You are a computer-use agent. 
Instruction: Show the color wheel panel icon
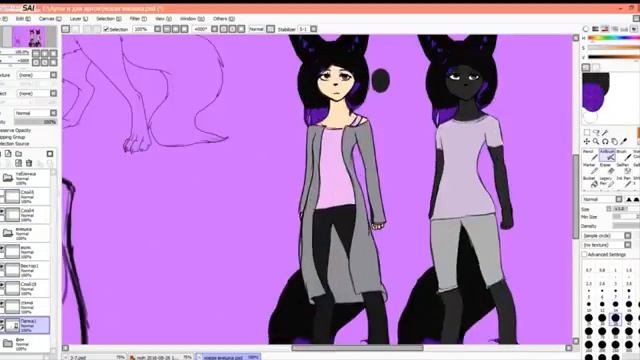pyautogui.click(x=586, y=29)
